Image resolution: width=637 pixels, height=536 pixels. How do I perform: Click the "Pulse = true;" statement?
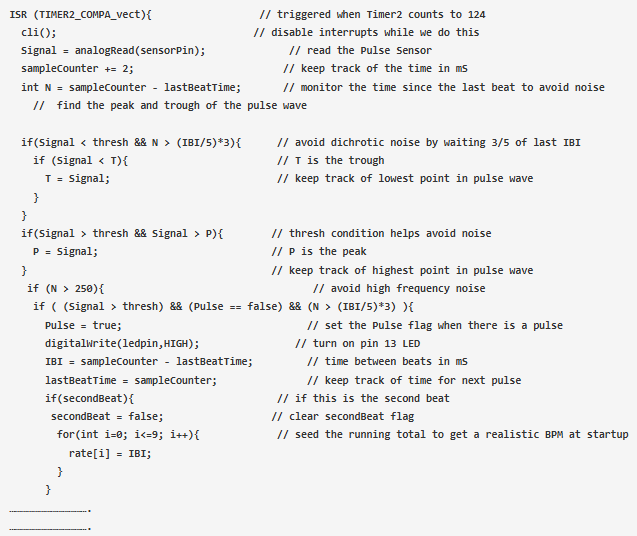coord(83,325)
